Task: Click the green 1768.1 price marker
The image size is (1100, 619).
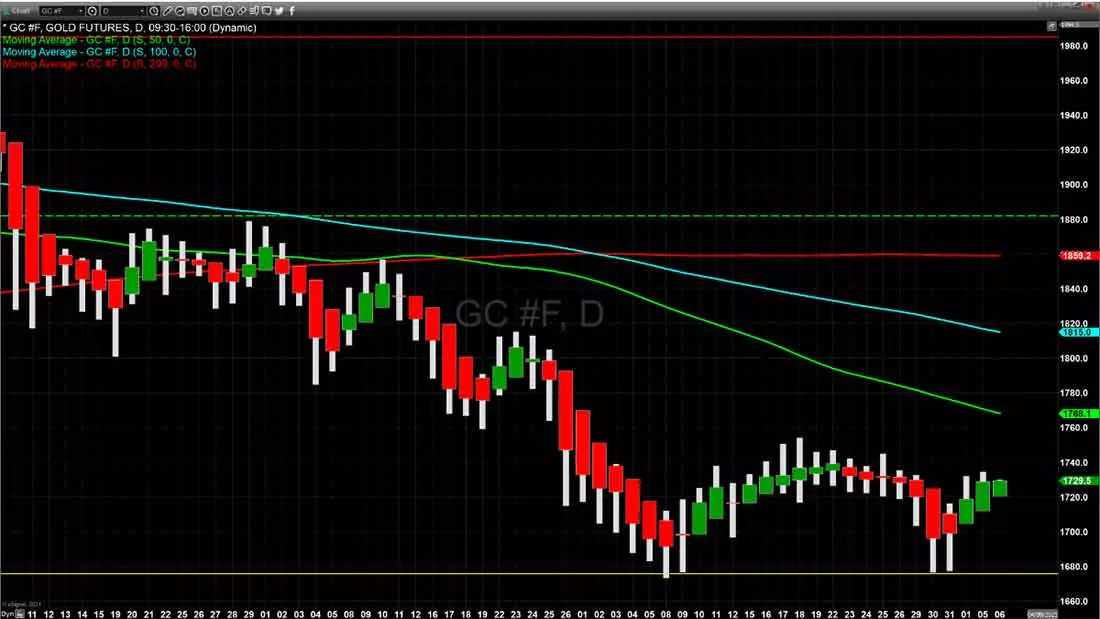Action: pos(1078,414)
